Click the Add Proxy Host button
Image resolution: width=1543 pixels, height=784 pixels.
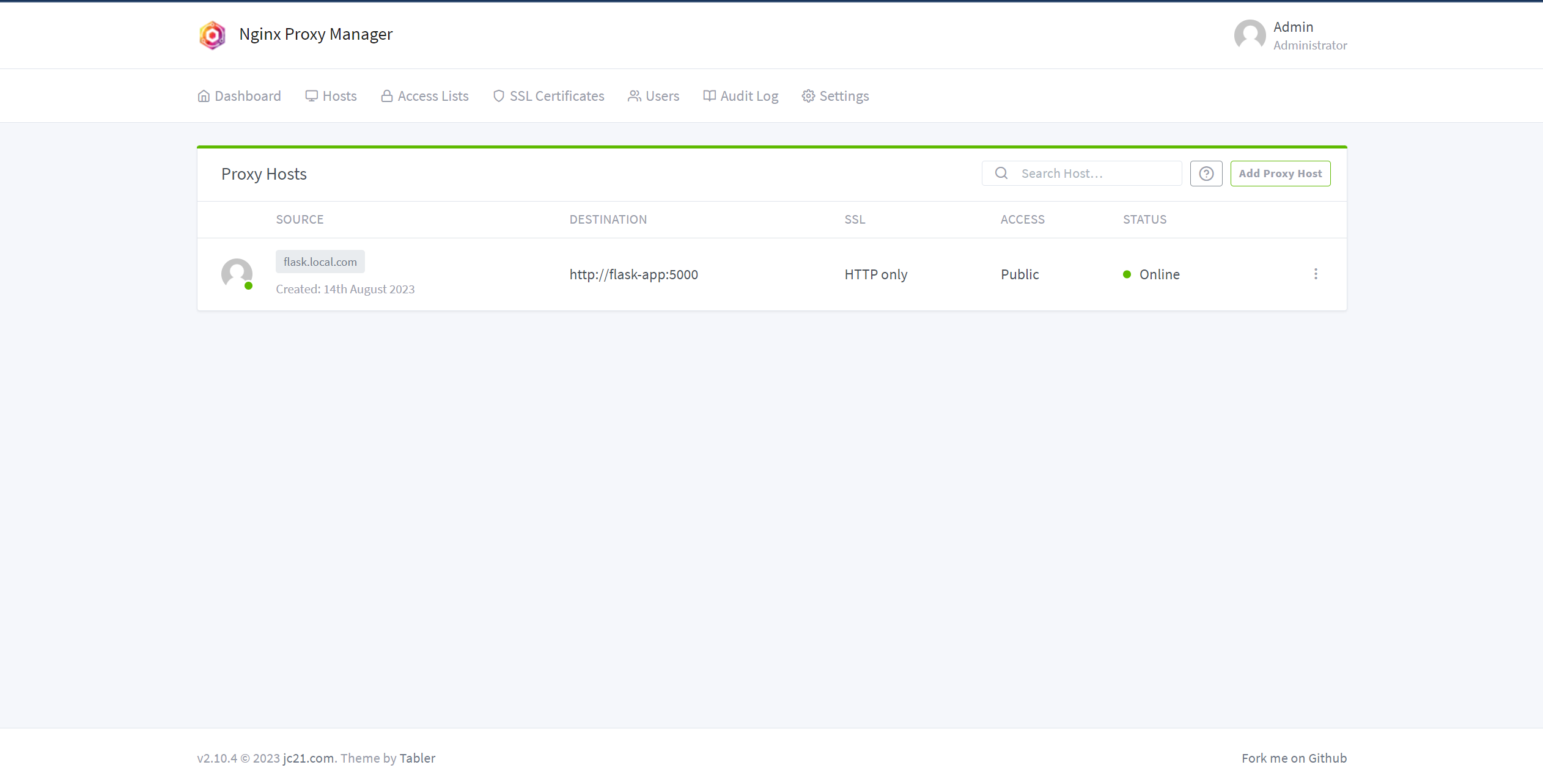point(1280,174)
